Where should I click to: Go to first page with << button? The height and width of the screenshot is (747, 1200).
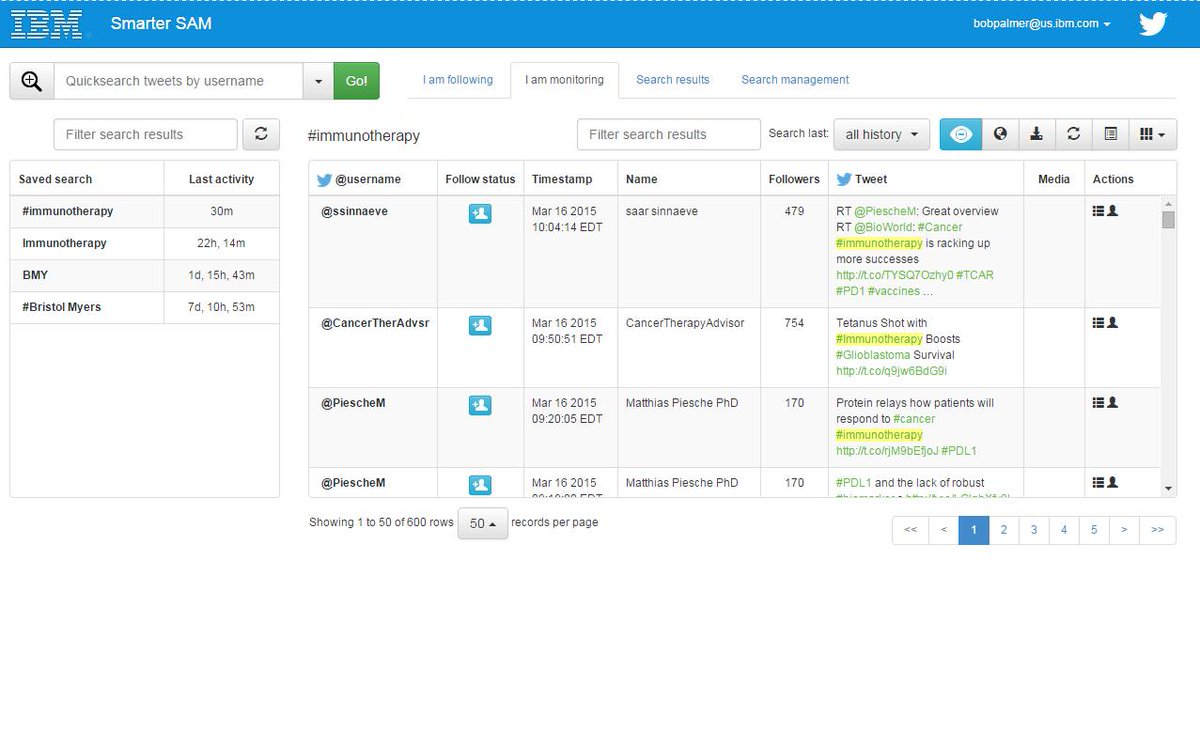pyautogui.click(x=910, y=530)
